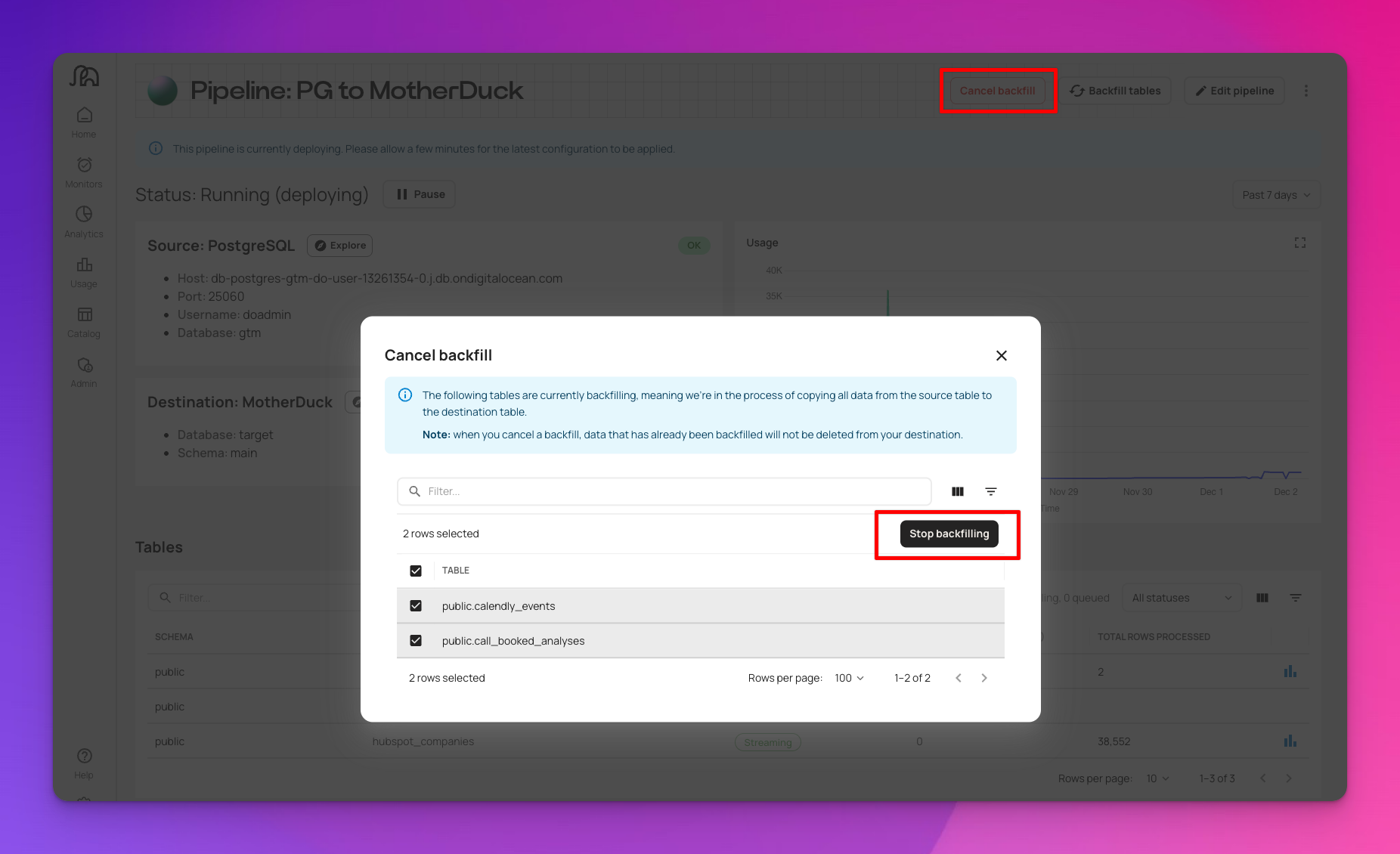Click the app logo in the sidebar
The height and width of the screenshot is (854, 1400).
point(85,76)
